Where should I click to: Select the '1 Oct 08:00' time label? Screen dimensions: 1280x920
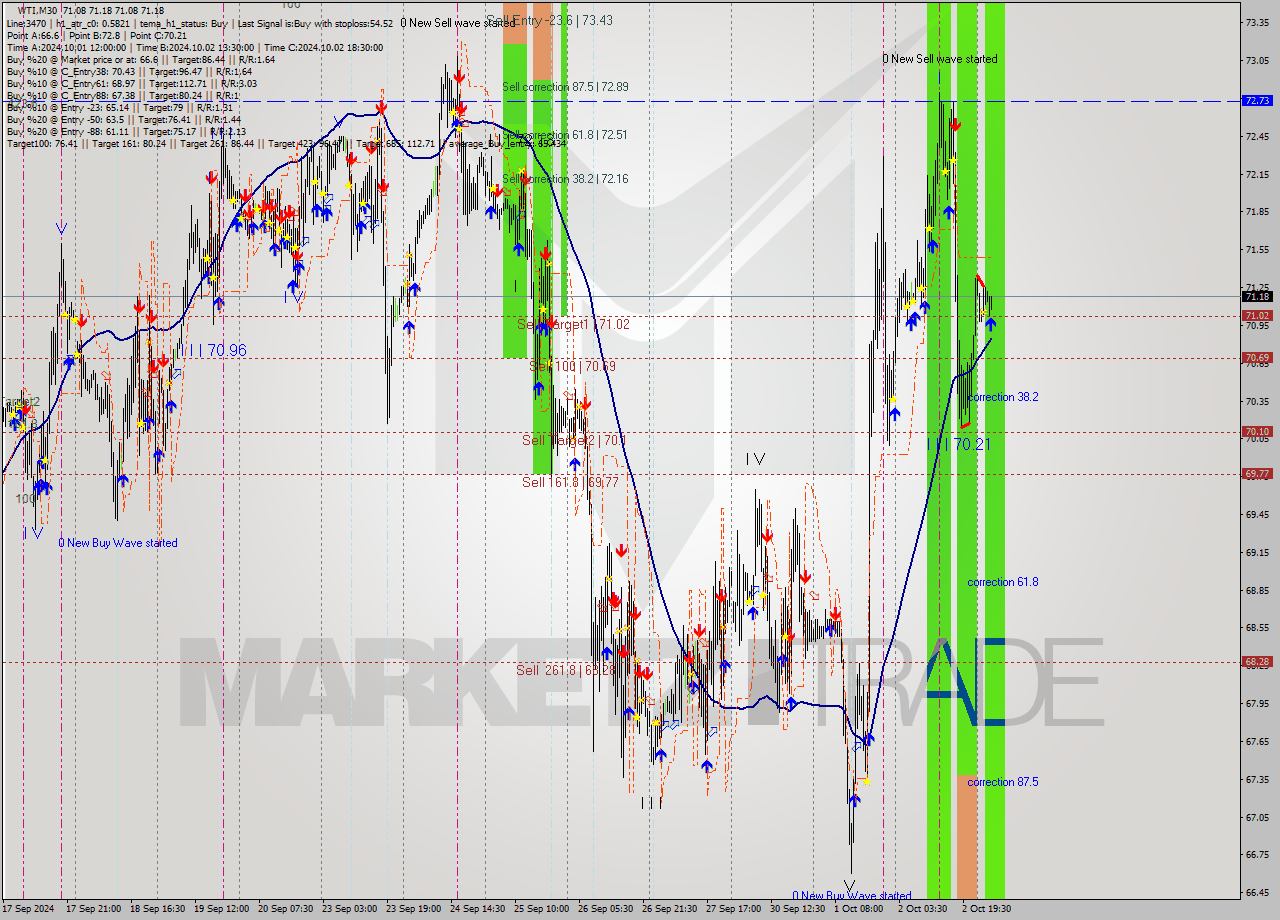859,909
